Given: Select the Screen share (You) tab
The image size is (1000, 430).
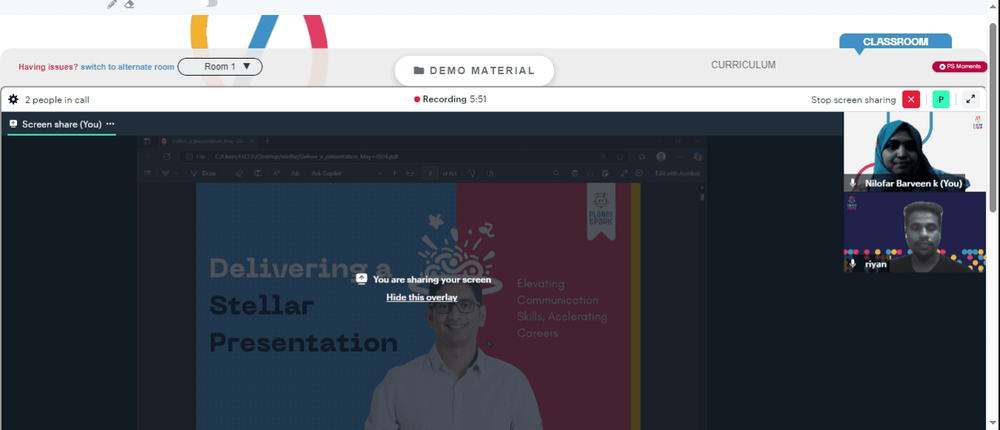Looking at the screenshot, I should (x=61, y=124).
